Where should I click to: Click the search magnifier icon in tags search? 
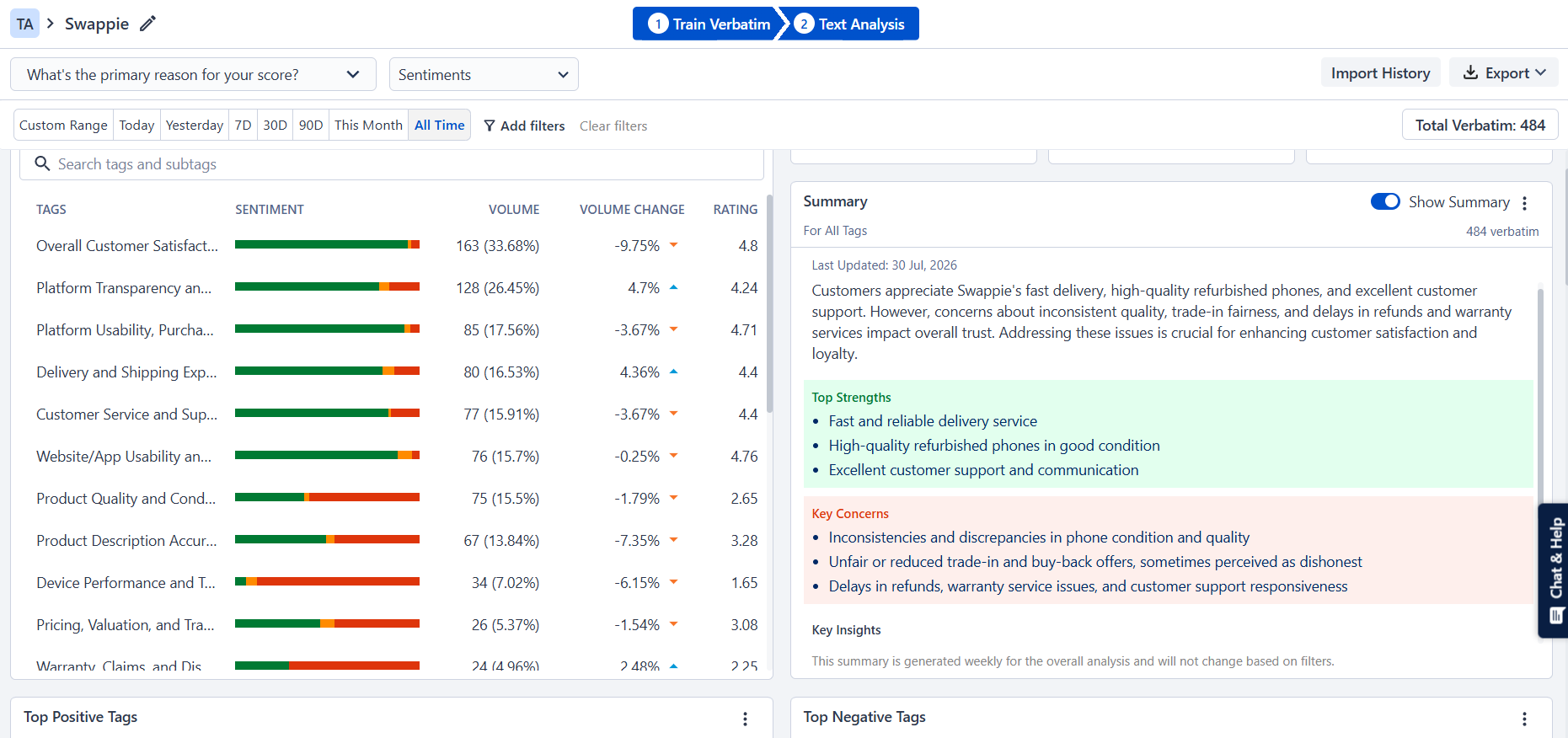coord(42,163)
